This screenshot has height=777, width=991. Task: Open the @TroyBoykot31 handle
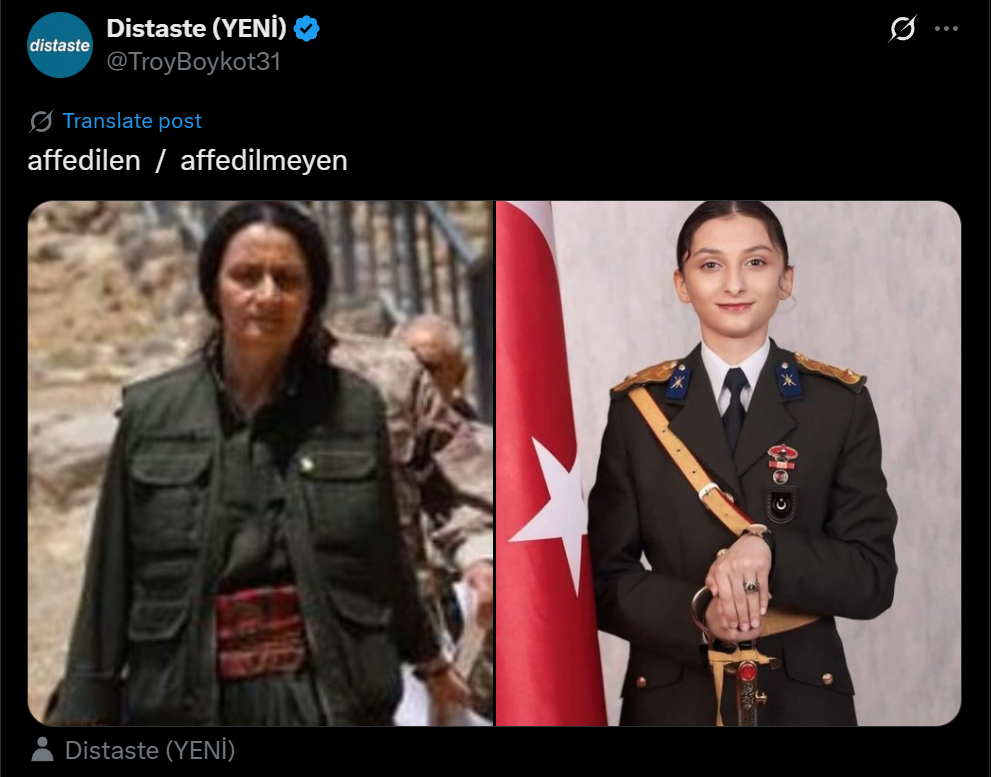coord(193,61)
